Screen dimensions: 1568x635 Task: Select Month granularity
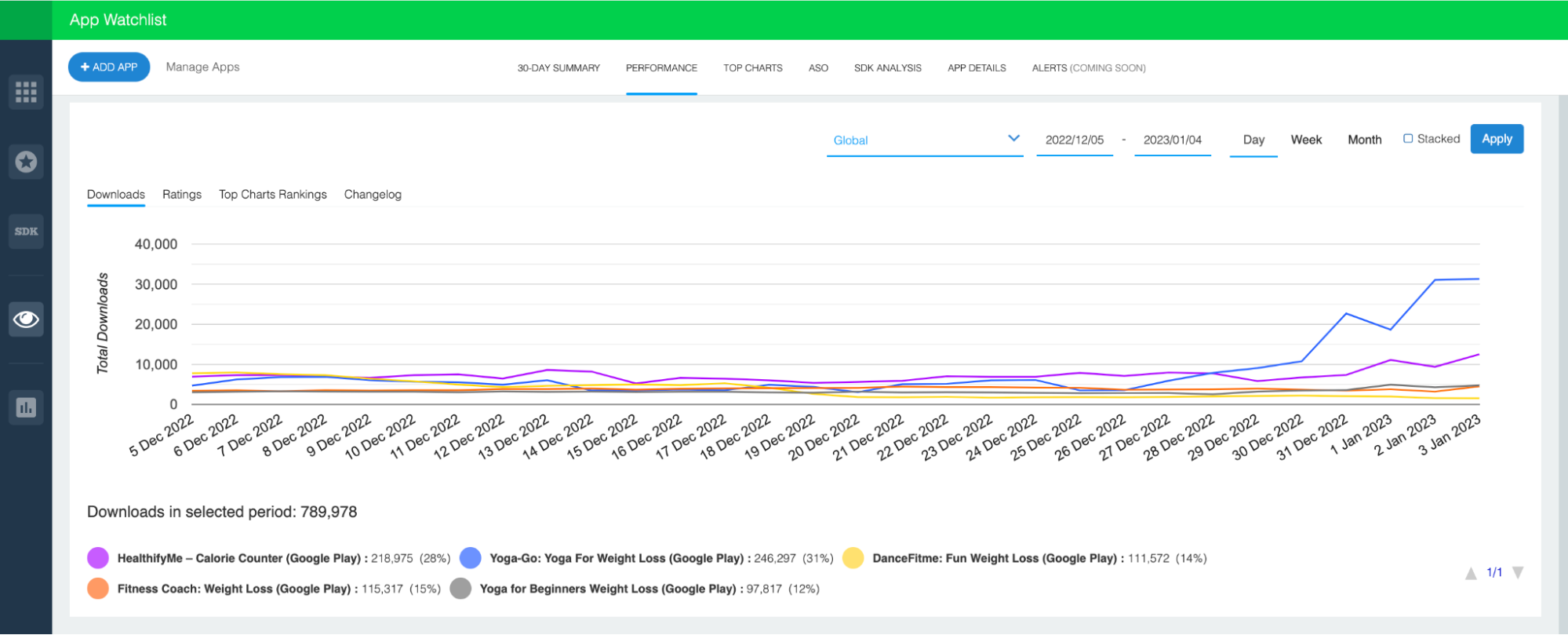tap(1365, 140)
